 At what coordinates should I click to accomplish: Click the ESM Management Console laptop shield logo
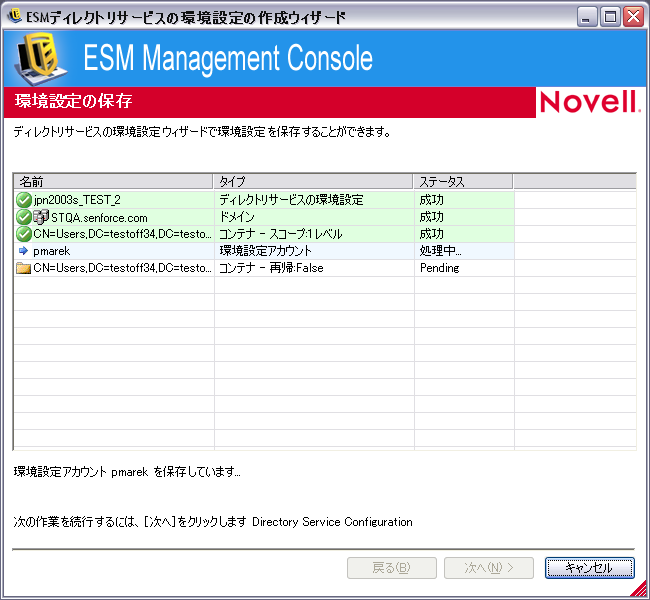pos(40,58)
